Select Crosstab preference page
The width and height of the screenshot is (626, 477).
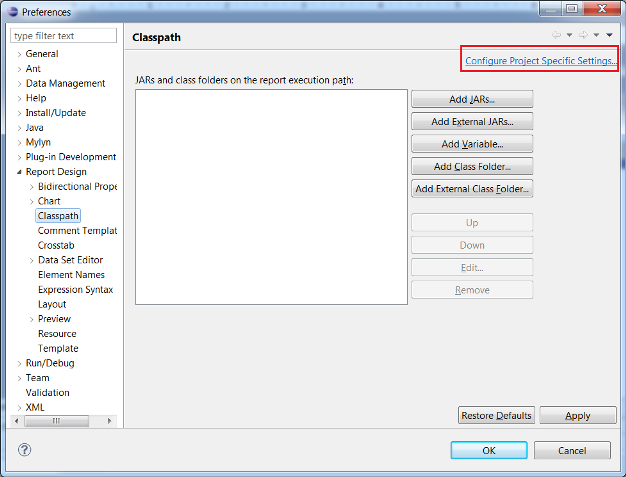[56, 245]
